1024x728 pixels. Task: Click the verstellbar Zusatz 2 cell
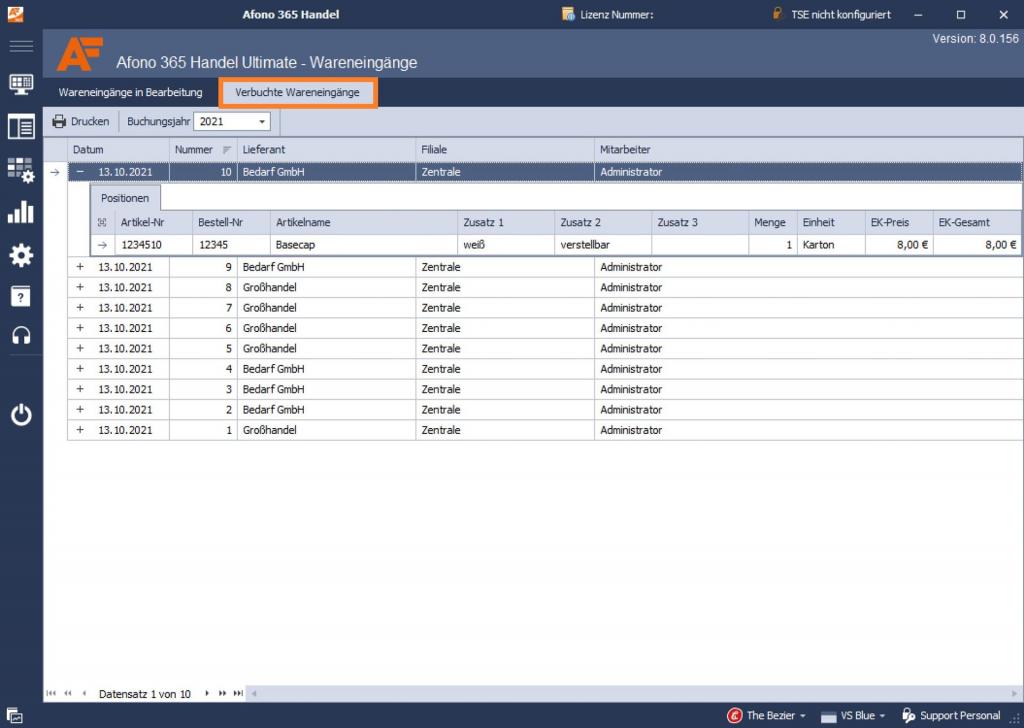point(603,245)
